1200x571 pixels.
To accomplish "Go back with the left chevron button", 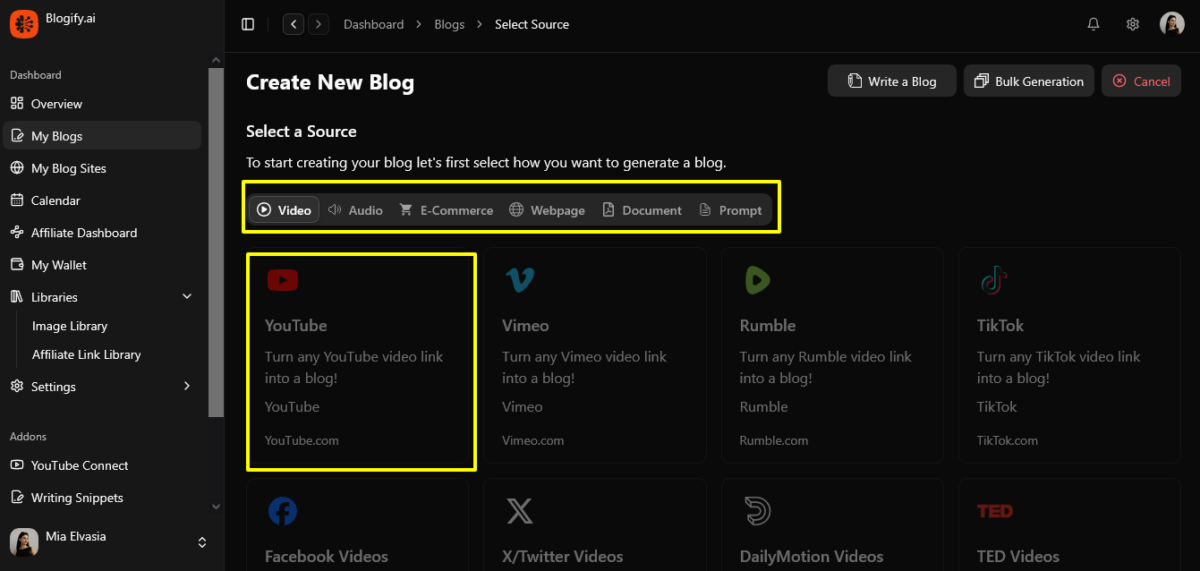I will tap(293, 24).
